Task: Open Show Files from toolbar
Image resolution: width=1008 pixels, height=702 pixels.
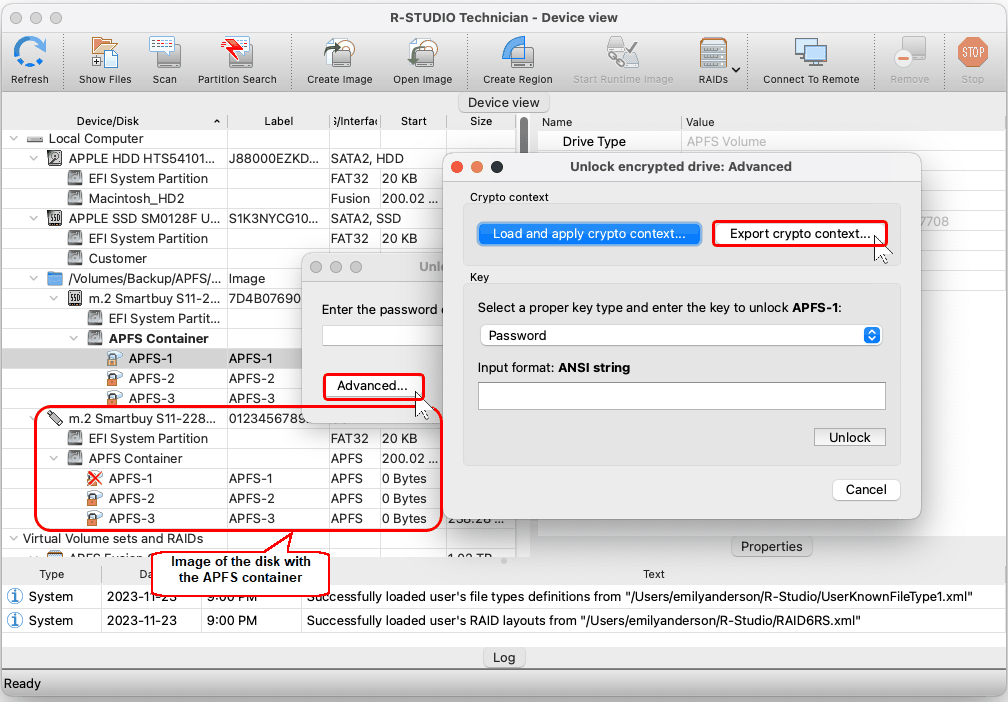Action: (105, 53)
